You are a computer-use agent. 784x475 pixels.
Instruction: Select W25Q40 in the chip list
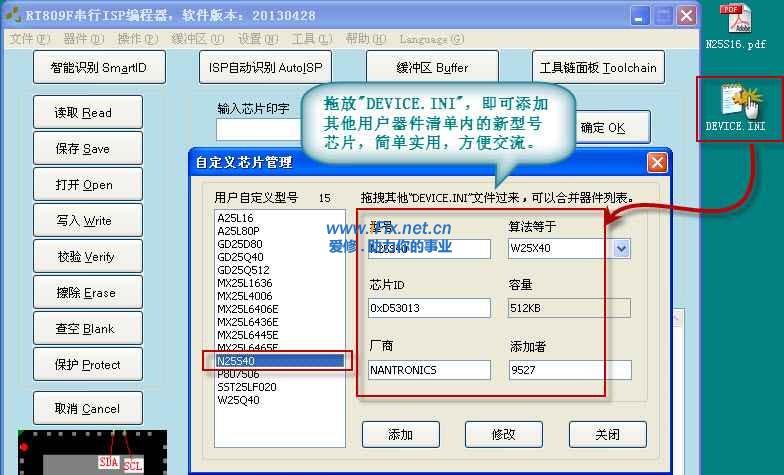(x=238, y=400)
